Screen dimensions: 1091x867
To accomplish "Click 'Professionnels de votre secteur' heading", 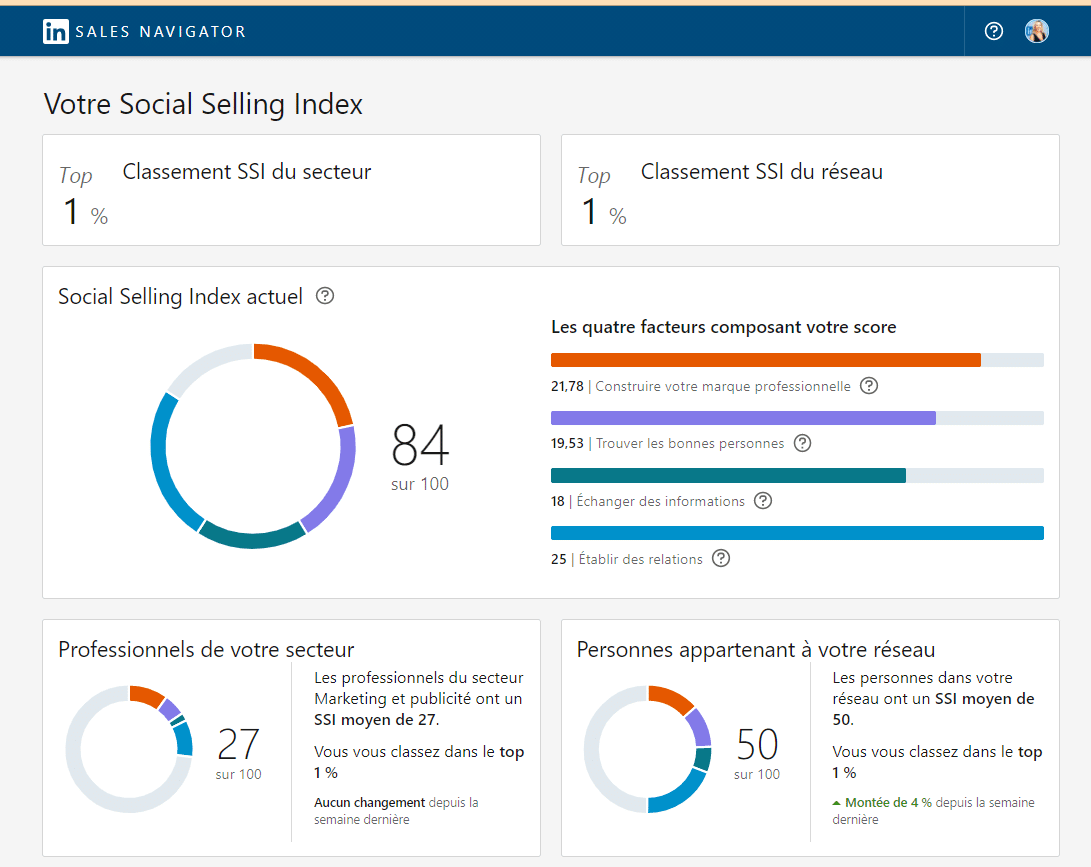I will pyautogui.click(x=207, y=649).
